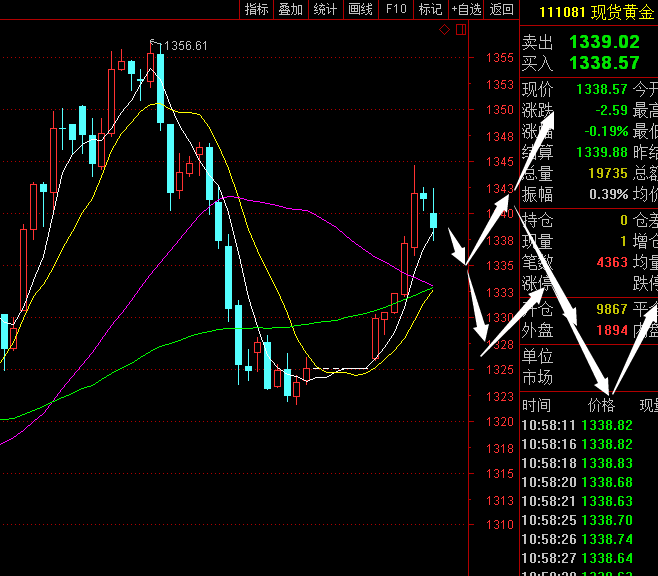Click the 1313 price axis label
The image size is (658, 576).
pos(500,500)
